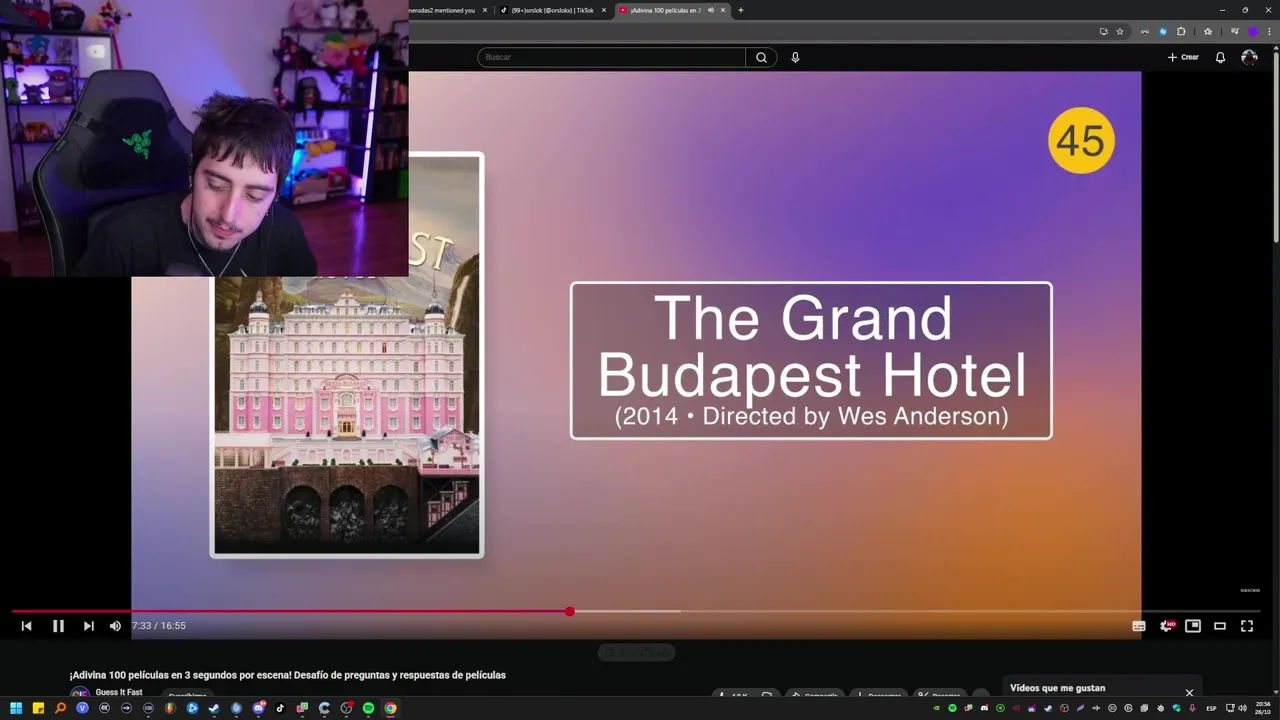
Task: Click the install app icon in address bar
Action: pos(1104,32)
